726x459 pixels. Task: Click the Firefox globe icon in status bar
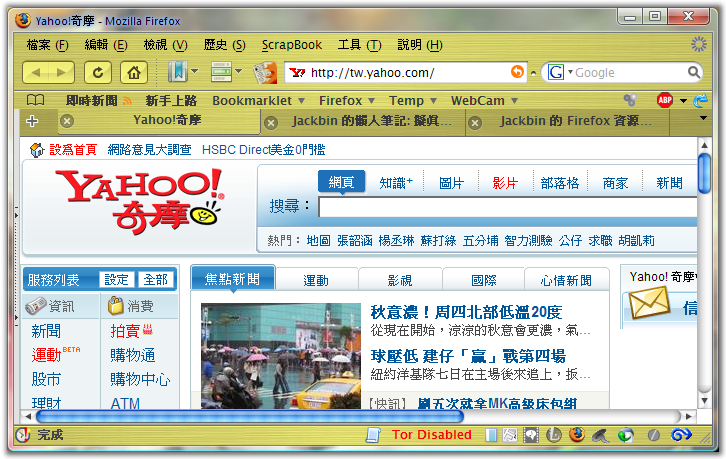pos(576,434)
